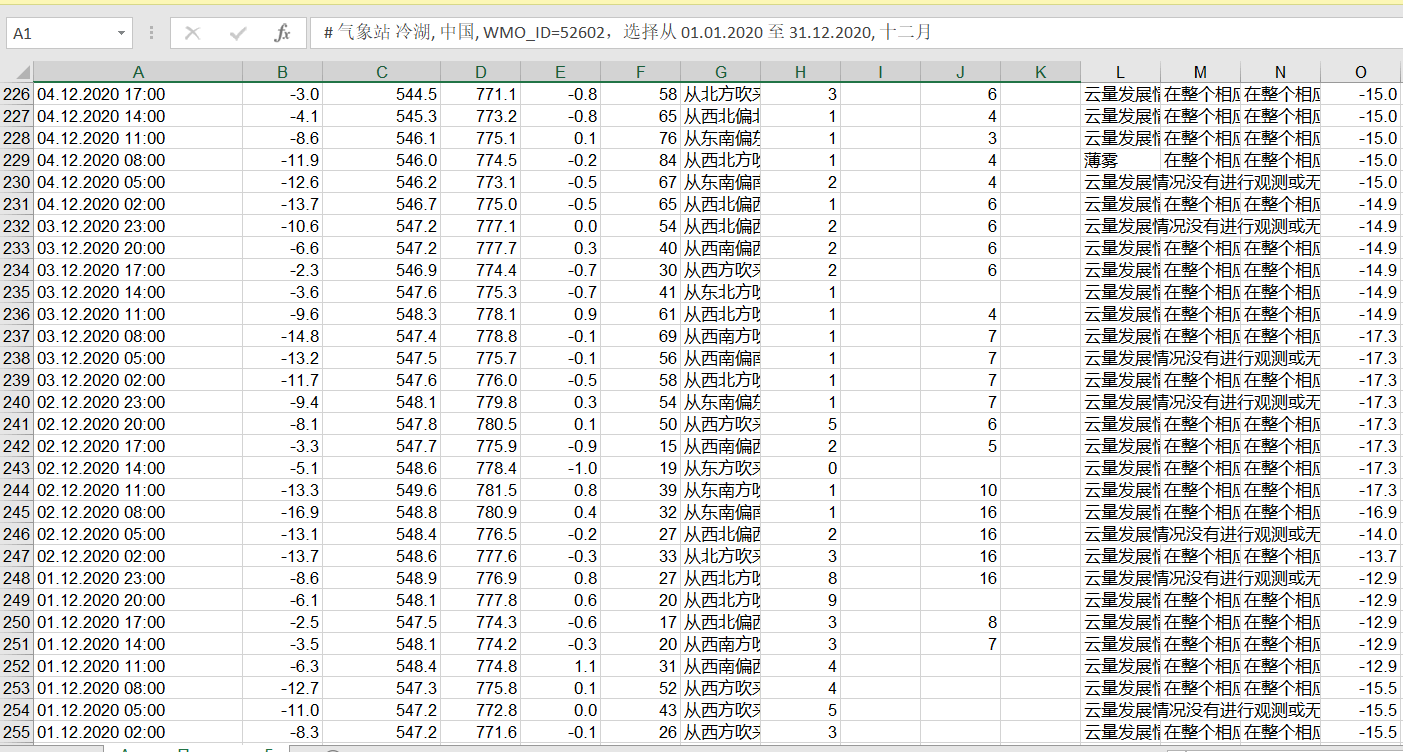Click column L cell in row 230
Image resolution: width=1403 pixels, height=752 pixels.
coord(1120,182)
